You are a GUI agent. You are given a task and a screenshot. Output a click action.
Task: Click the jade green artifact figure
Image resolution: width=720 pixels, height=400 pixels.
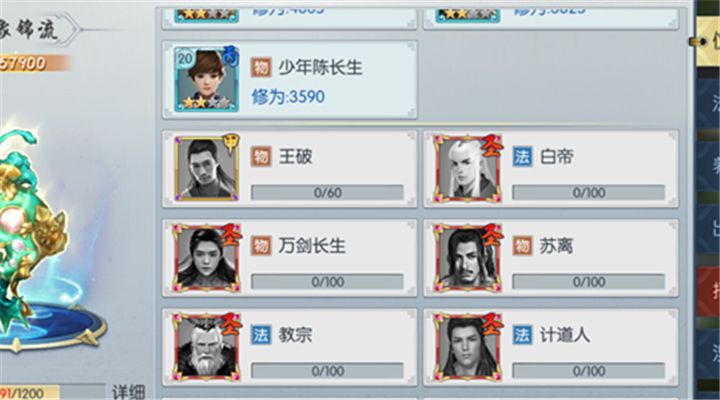(34, 230)
